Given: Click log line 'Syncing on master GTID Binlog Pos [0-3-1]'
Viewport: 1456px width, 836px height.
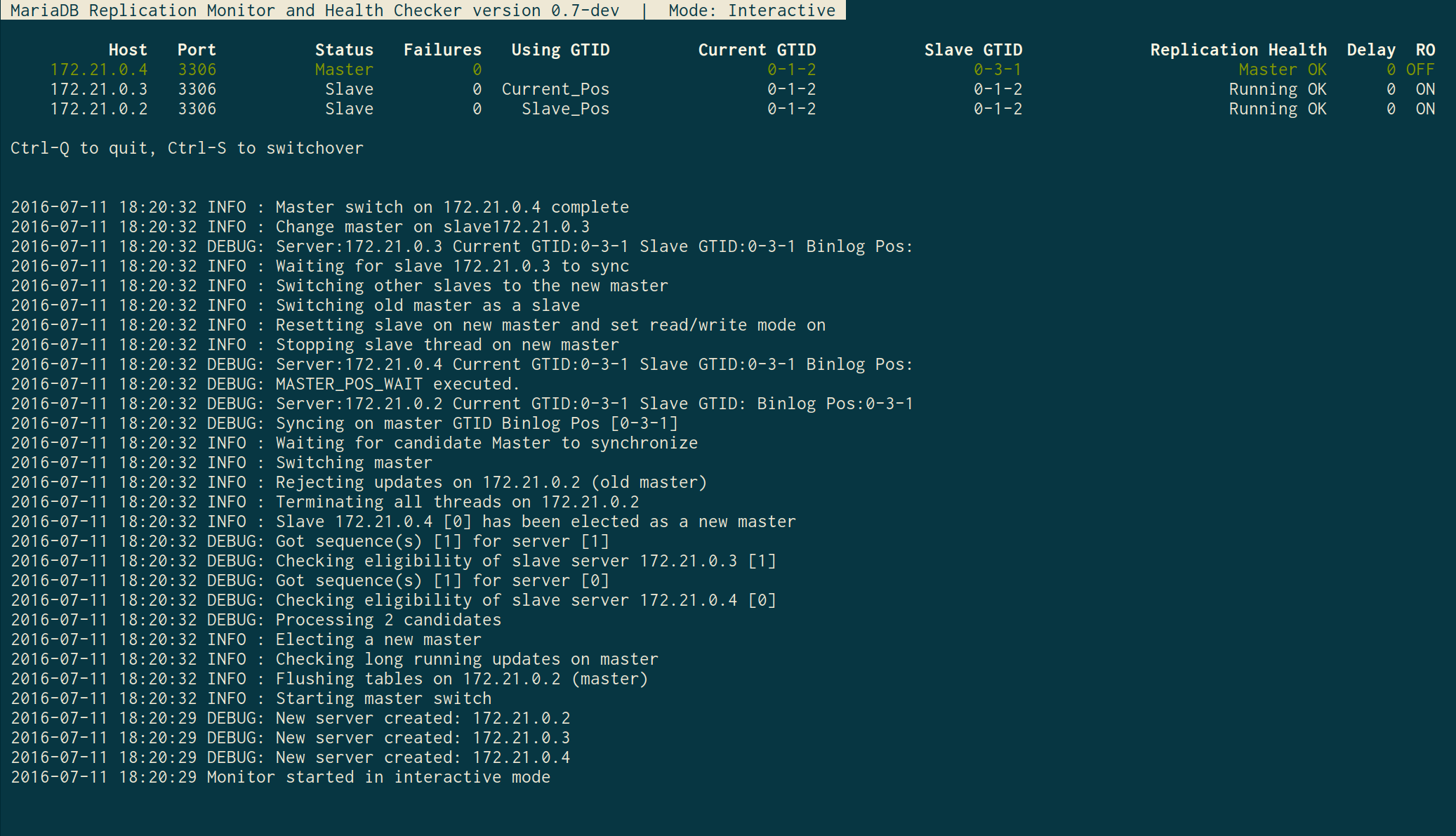Looking at the screenshot, I should [x=477, y=423].
